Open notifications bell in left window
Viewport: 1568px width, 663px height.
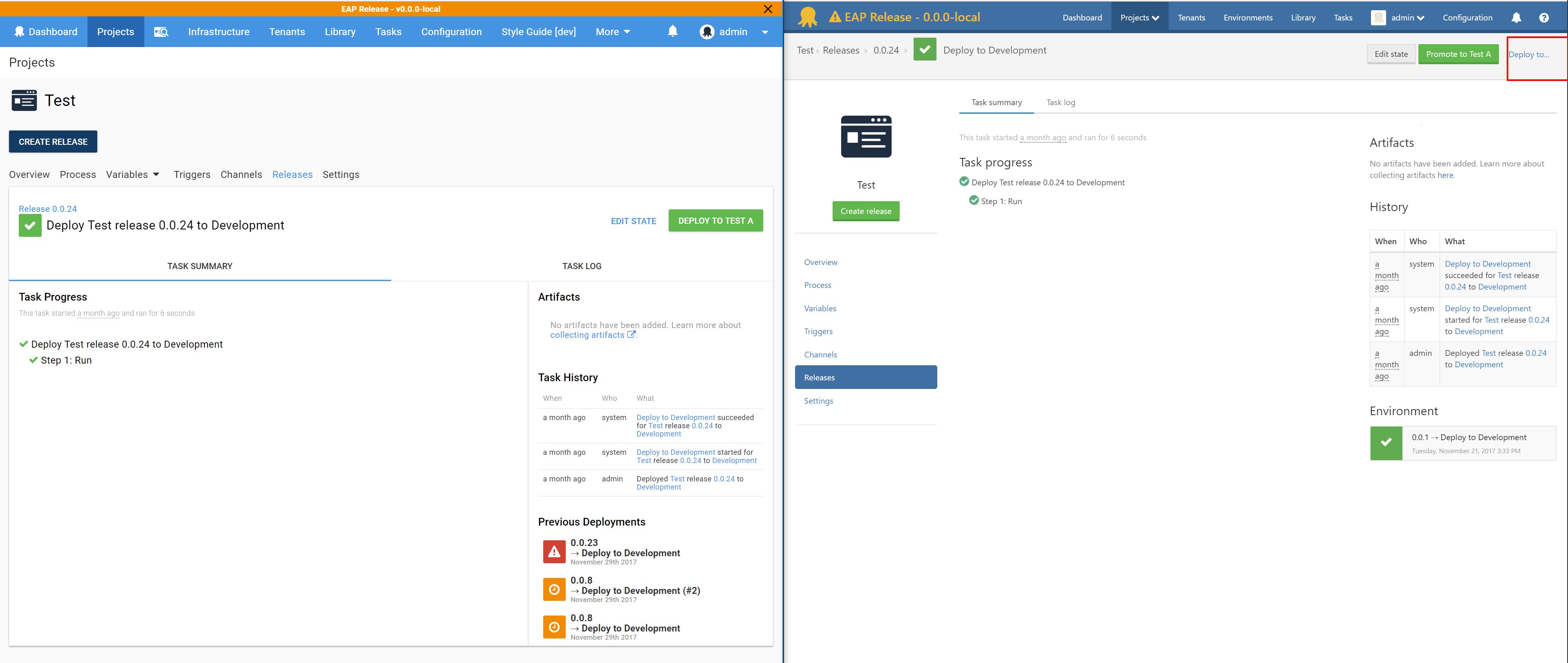(672, 31)
